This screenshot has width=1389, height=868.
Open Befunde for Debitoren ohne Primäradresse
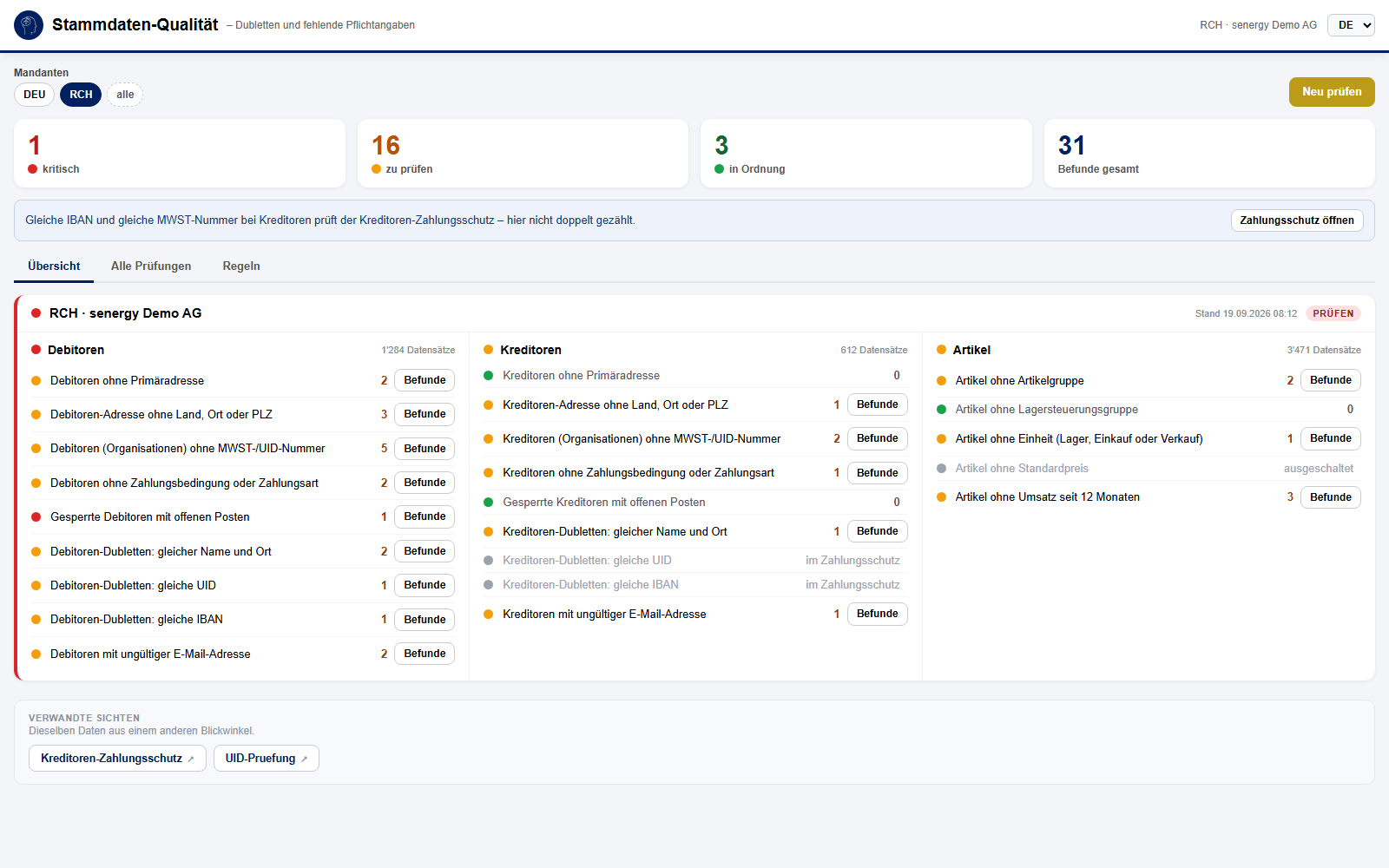425,380
